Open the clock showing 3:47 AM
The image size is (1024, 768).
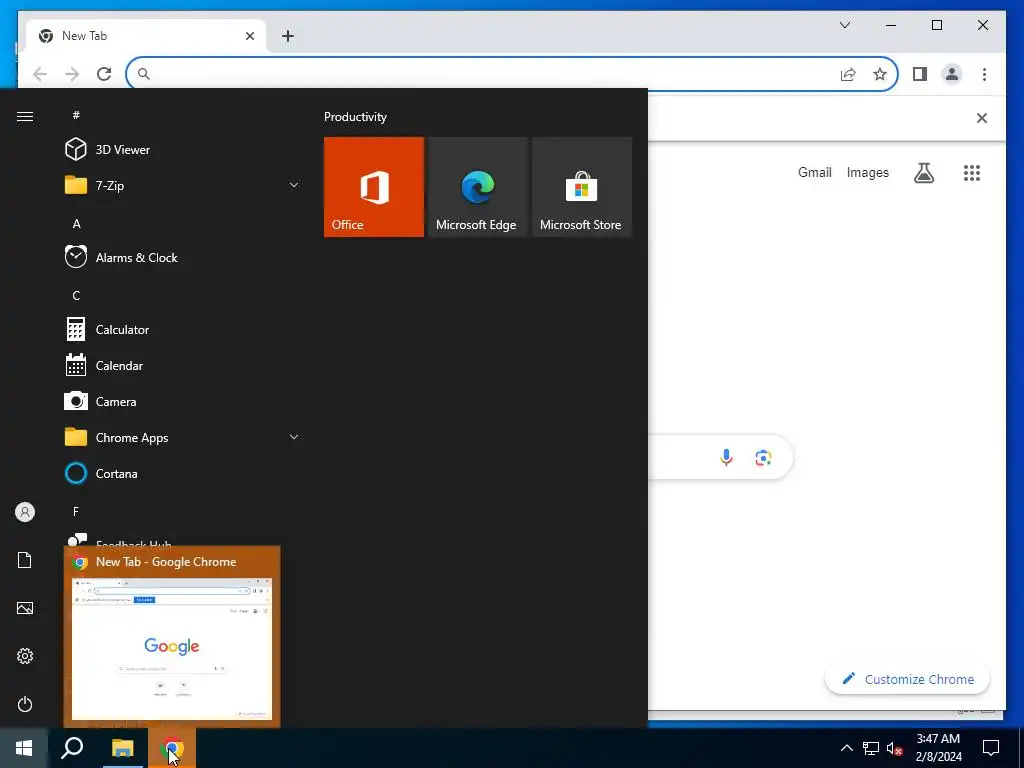click(x=938, y=748)
